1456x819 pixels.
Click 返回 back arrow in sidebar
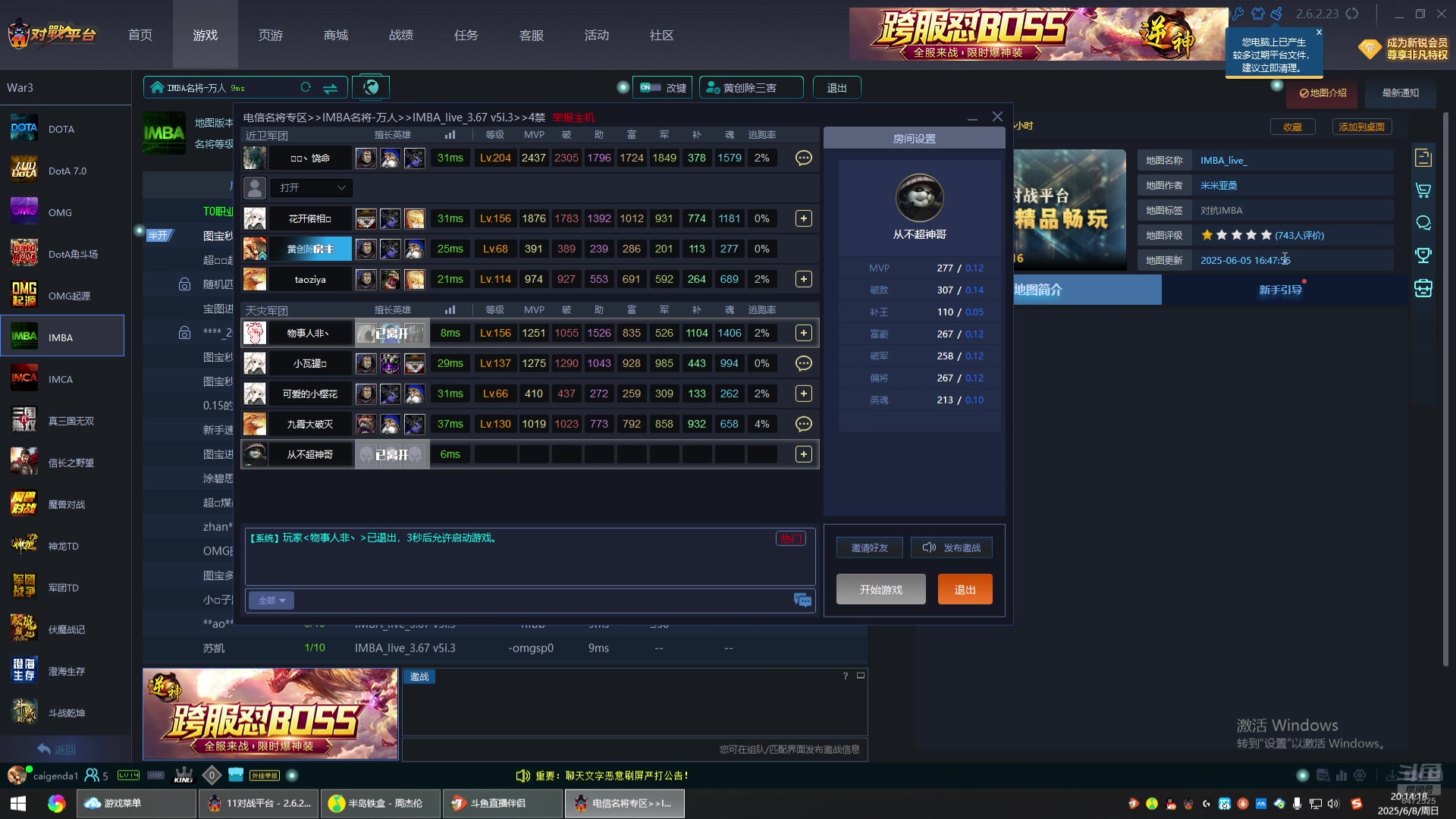pos(57,749)
